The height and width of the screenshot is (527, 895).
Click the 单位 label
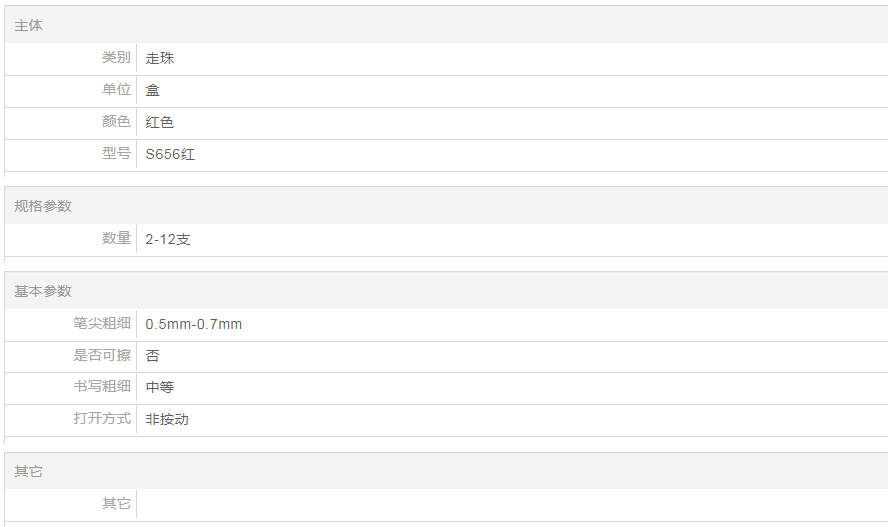pos(116,90)
